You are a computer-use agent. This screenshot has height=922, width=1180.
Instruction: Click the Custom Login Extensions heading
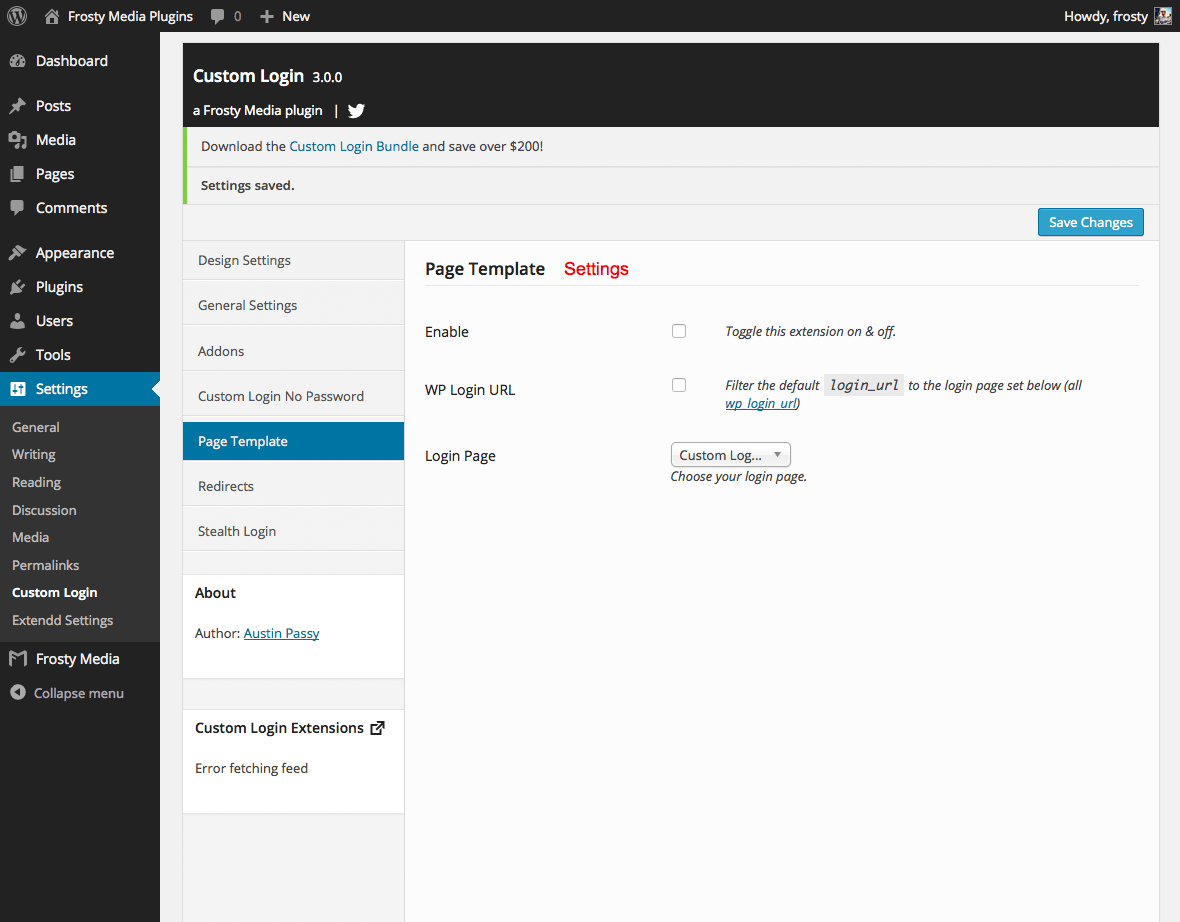tap(279, 728)
